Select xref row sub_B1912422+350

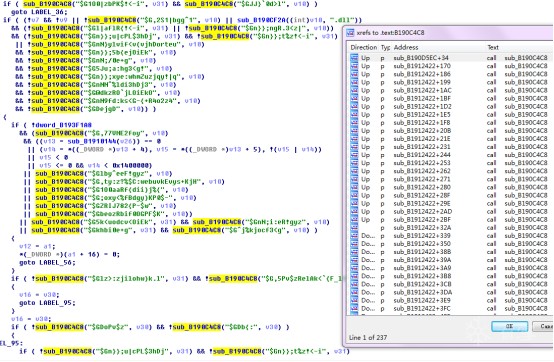452,244
